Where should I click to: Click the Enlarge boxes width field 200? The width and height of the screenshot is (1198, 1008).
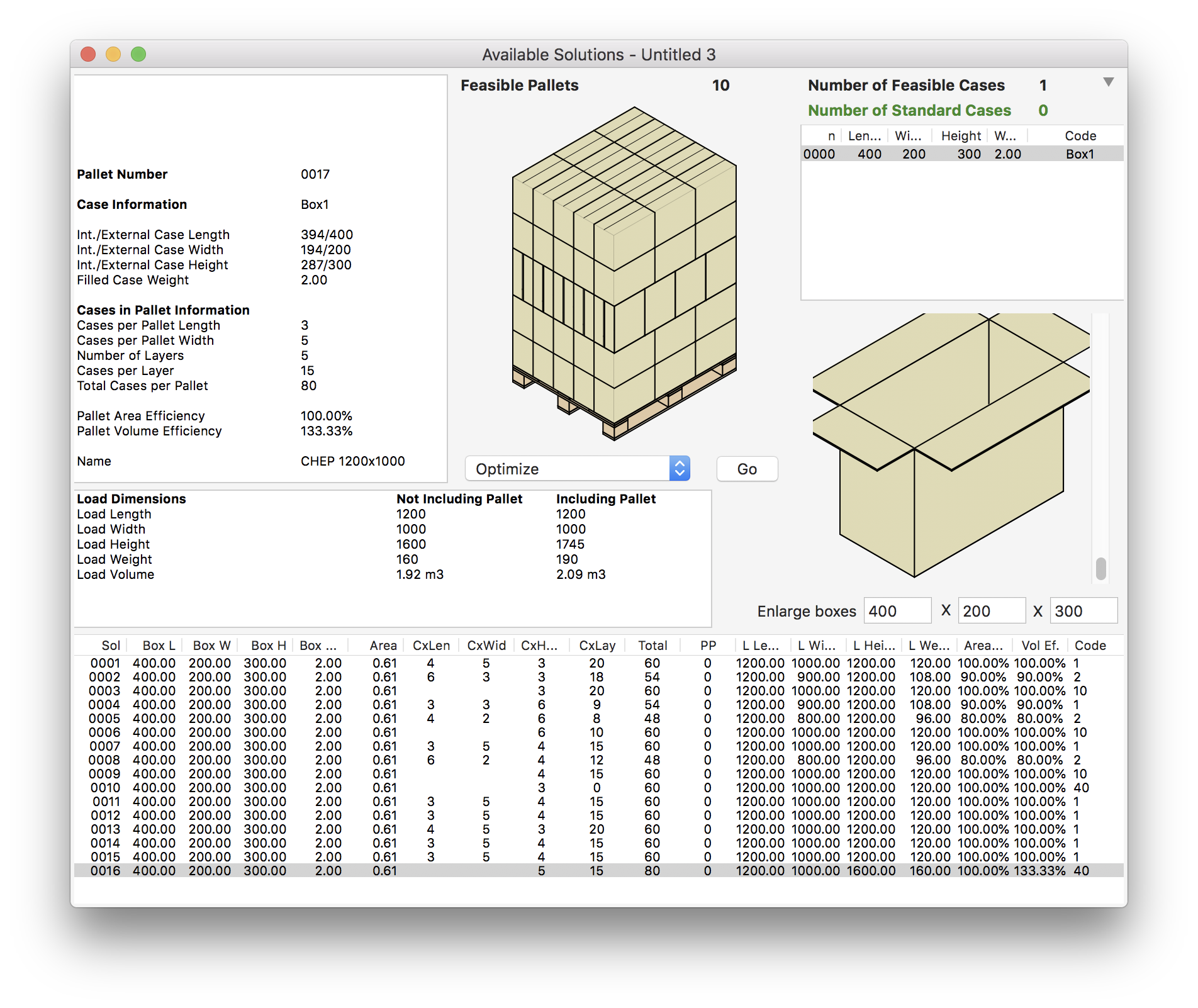coord(992,611)
